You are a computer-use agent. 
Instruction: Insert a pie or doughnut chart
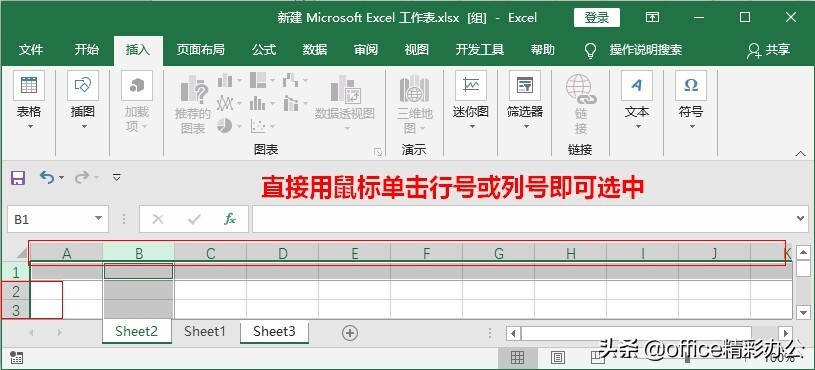pyautogui.click(x=225, y=126)
